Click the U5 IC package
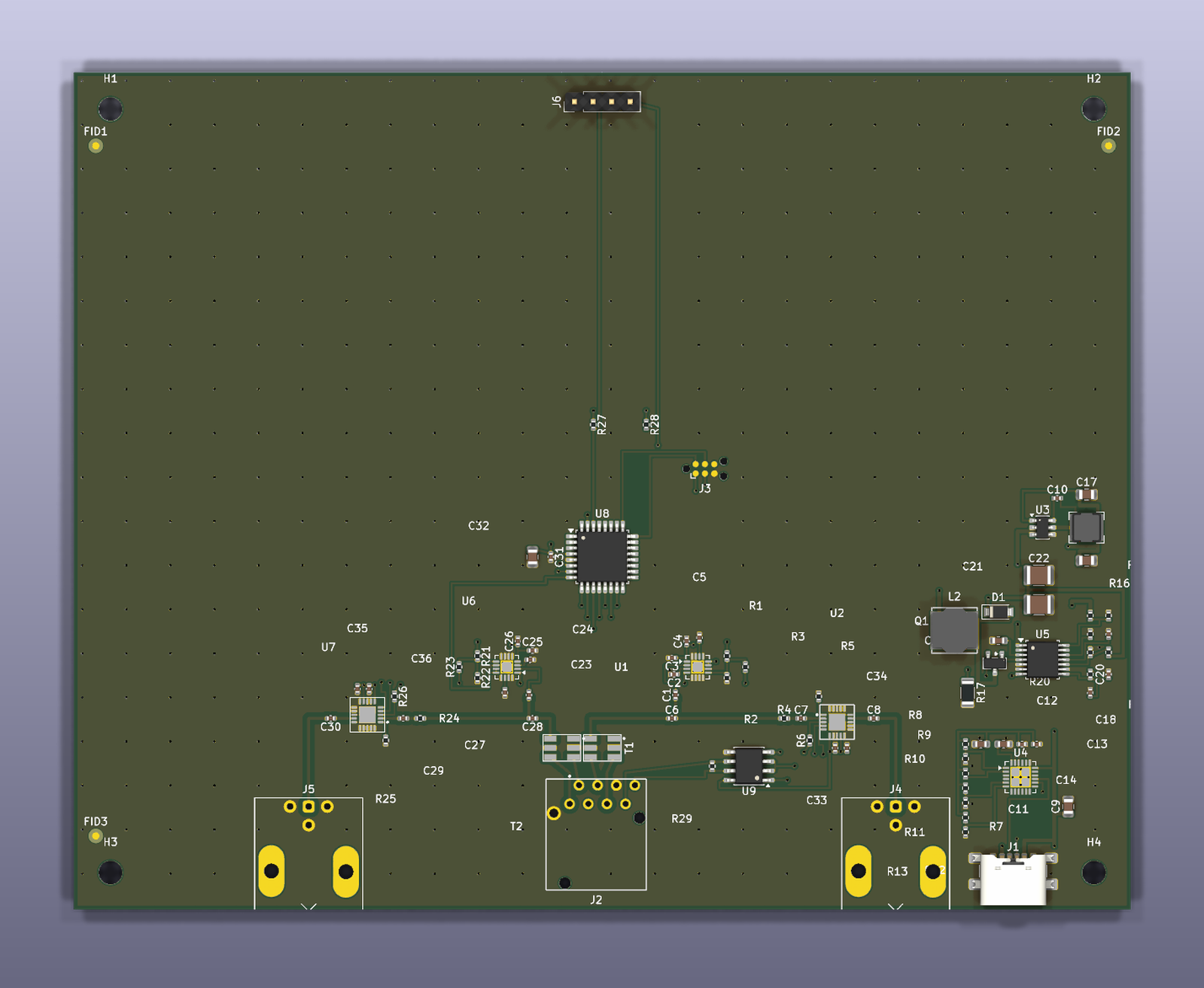1204x988 pixels. pyautogui.click(x=1042, y=660)
